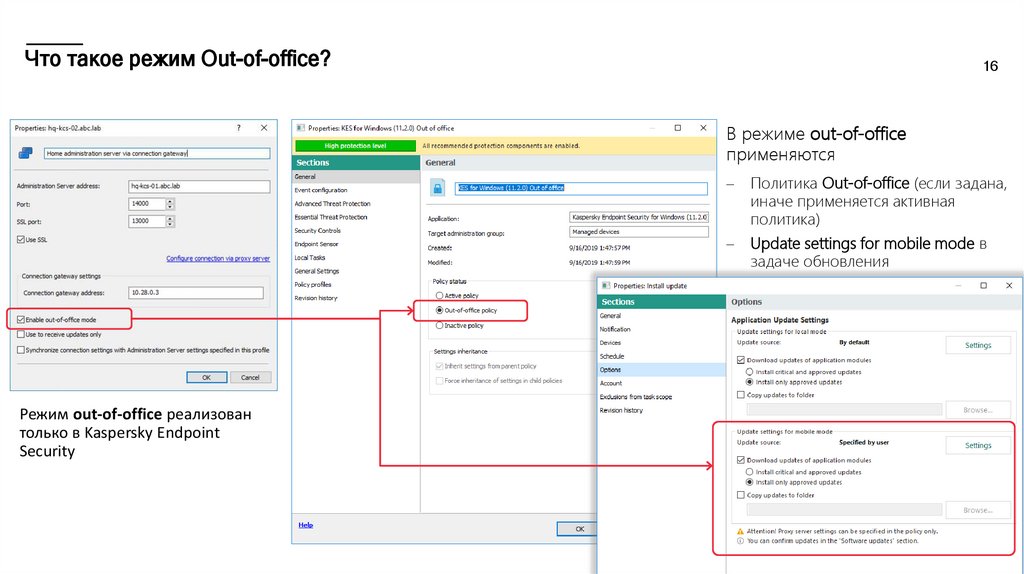
Task: Click Browse for local mode updates folder
Action: click(x=978, y=410)
